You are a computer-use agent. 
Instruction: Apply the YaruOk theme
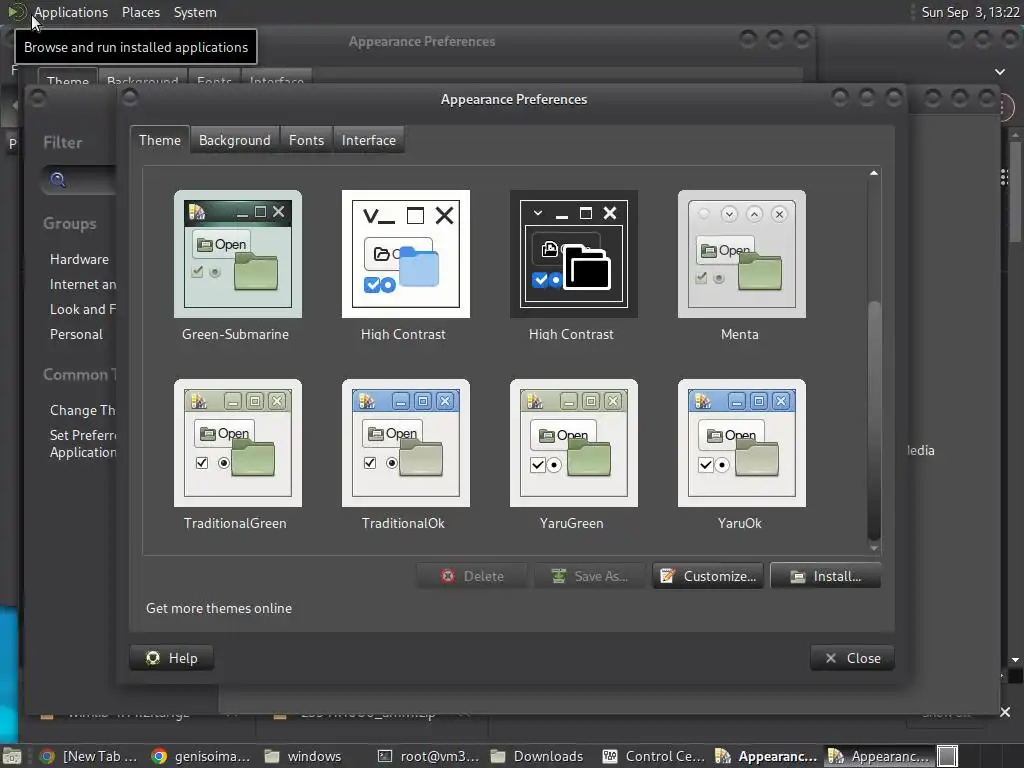[x=742, y=443]
